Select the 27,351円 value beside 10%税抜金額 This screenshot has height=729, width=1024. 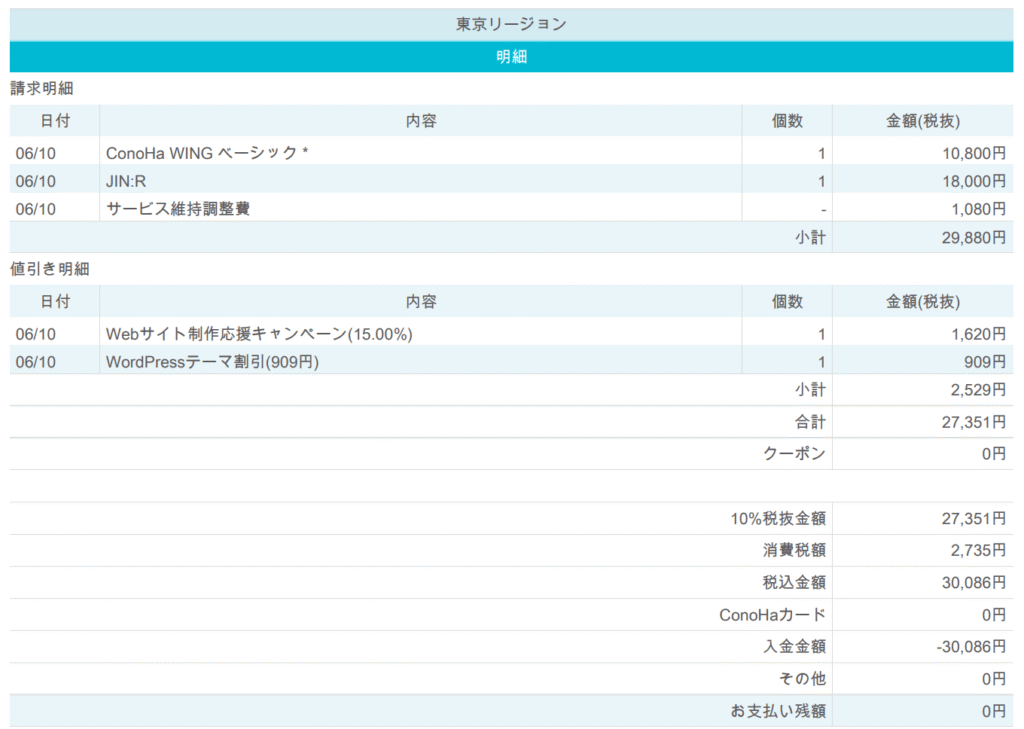pos(974,519)
